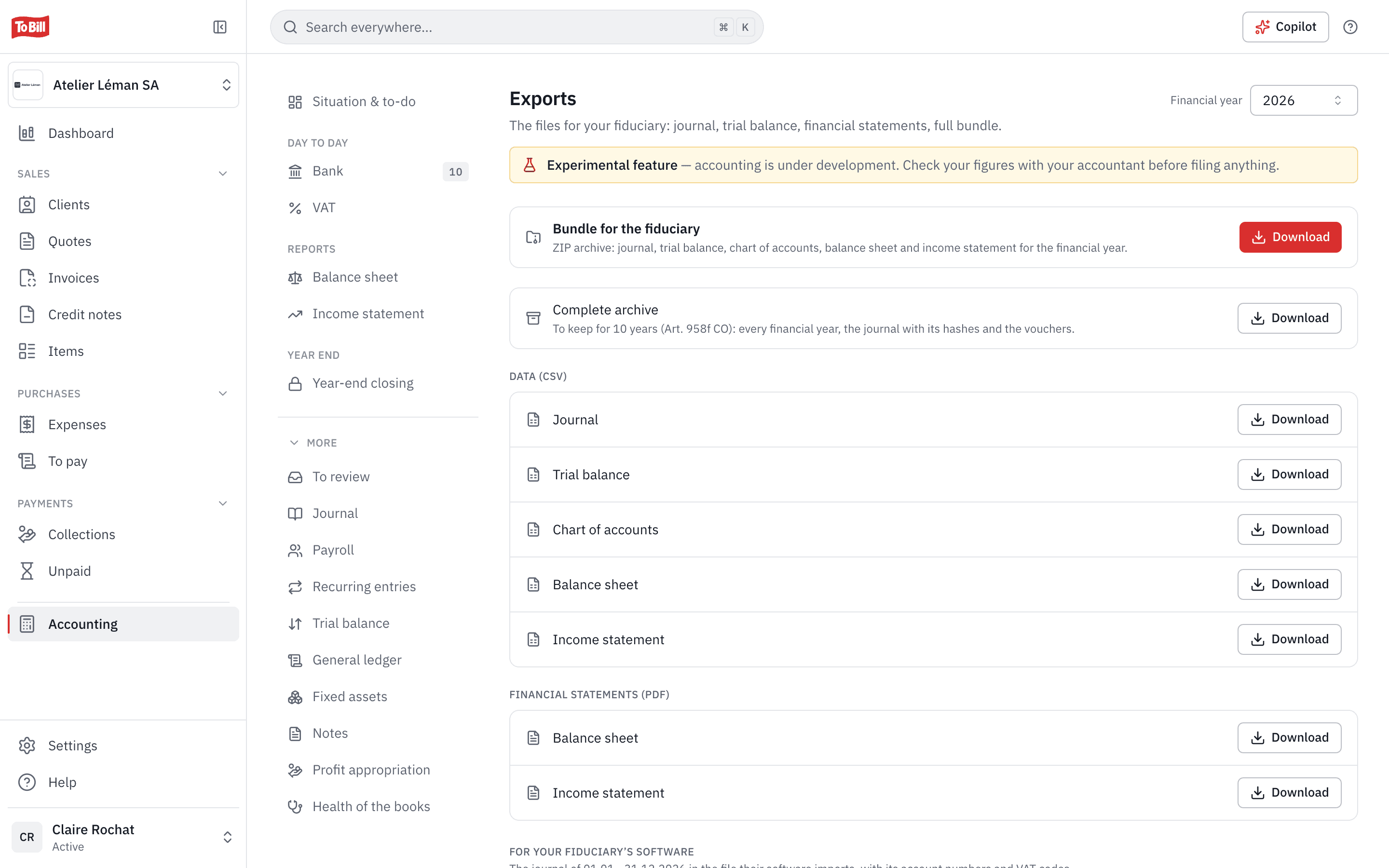1389x868 pixels.
Task: Collapse the sidebar panel icon
Action: click(x=220, y=27)
